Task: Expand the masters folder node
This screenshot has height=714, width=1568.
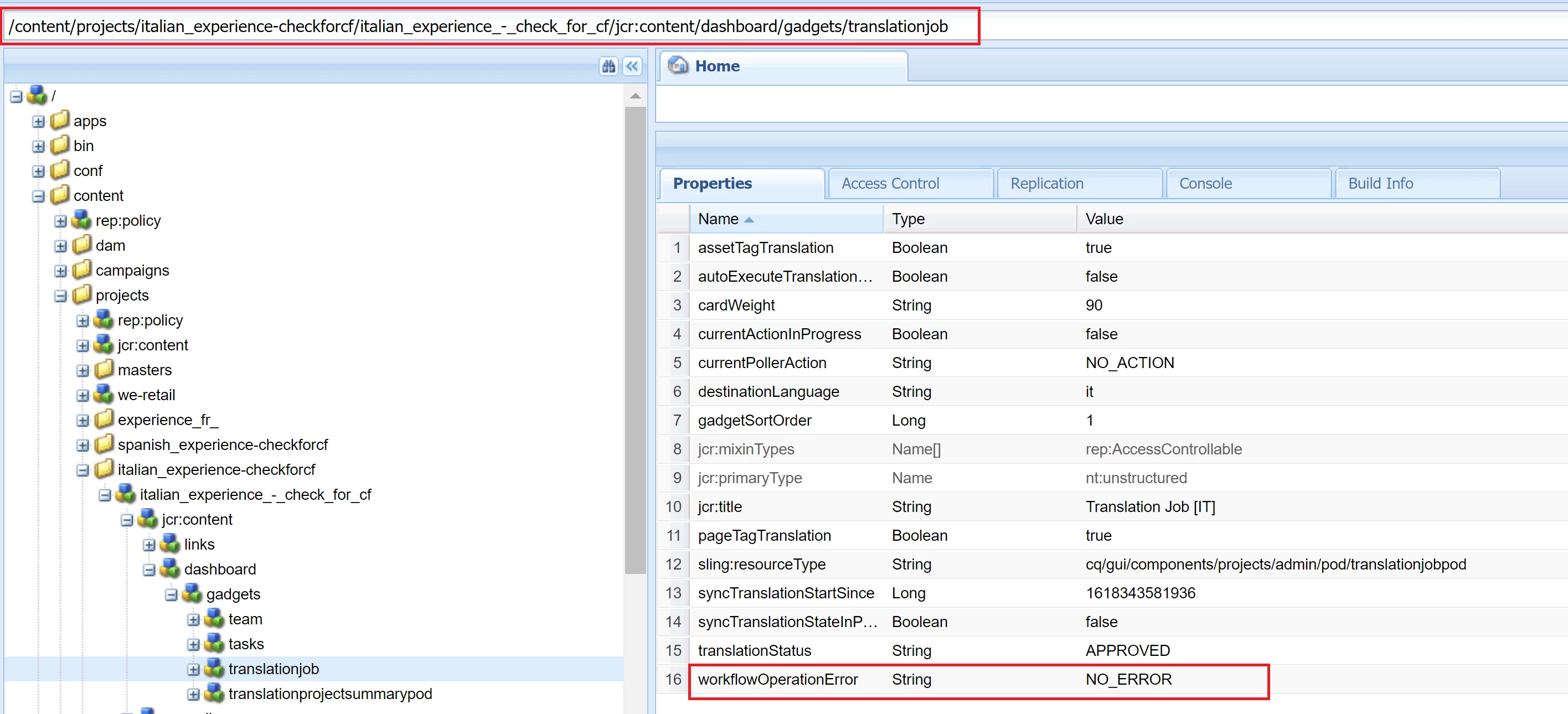Action: tap(83, 371)
